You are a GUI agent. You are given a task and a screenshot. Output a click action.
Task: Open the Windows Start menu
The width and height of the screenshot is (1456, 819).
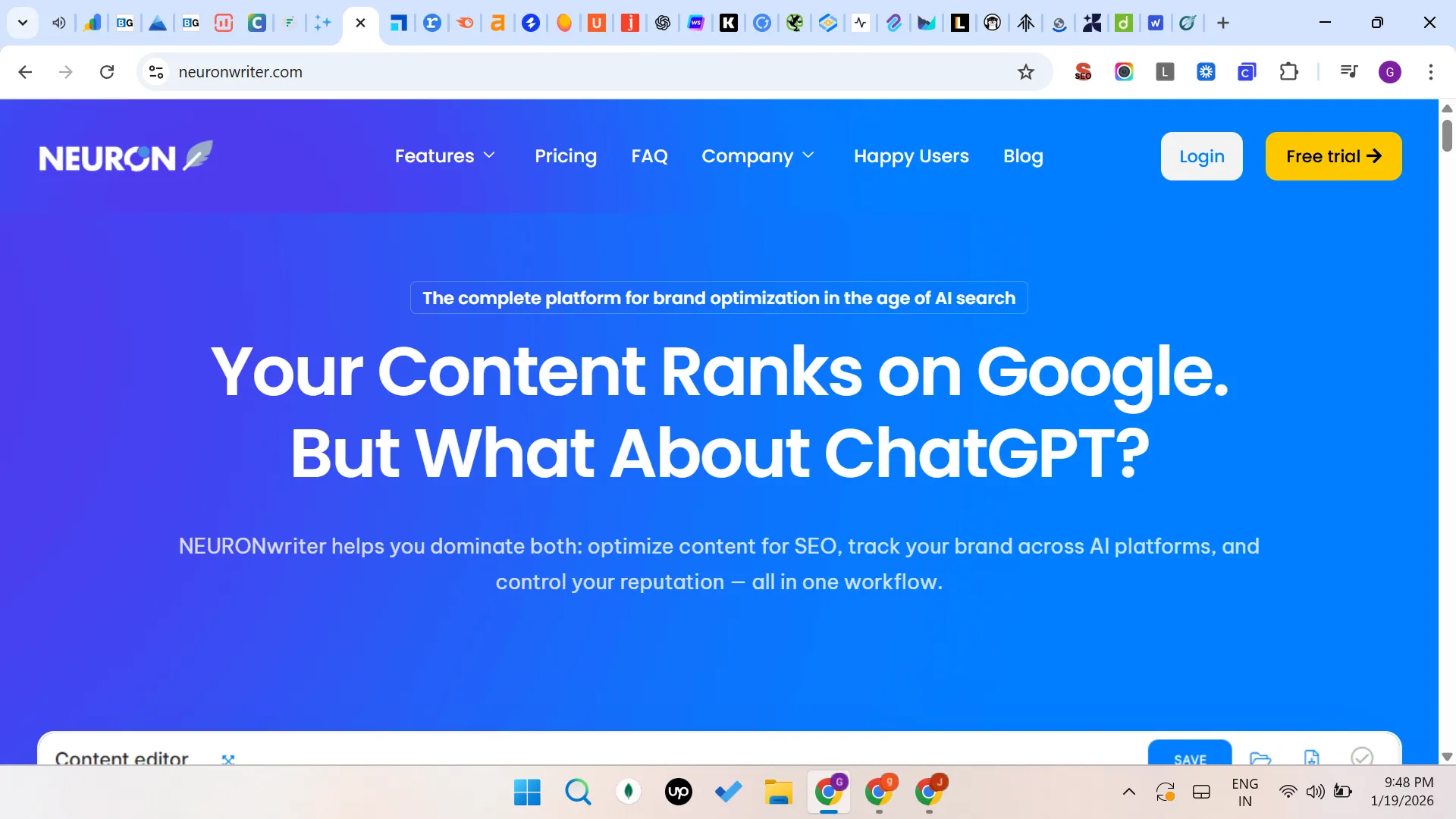pos(526,792)
